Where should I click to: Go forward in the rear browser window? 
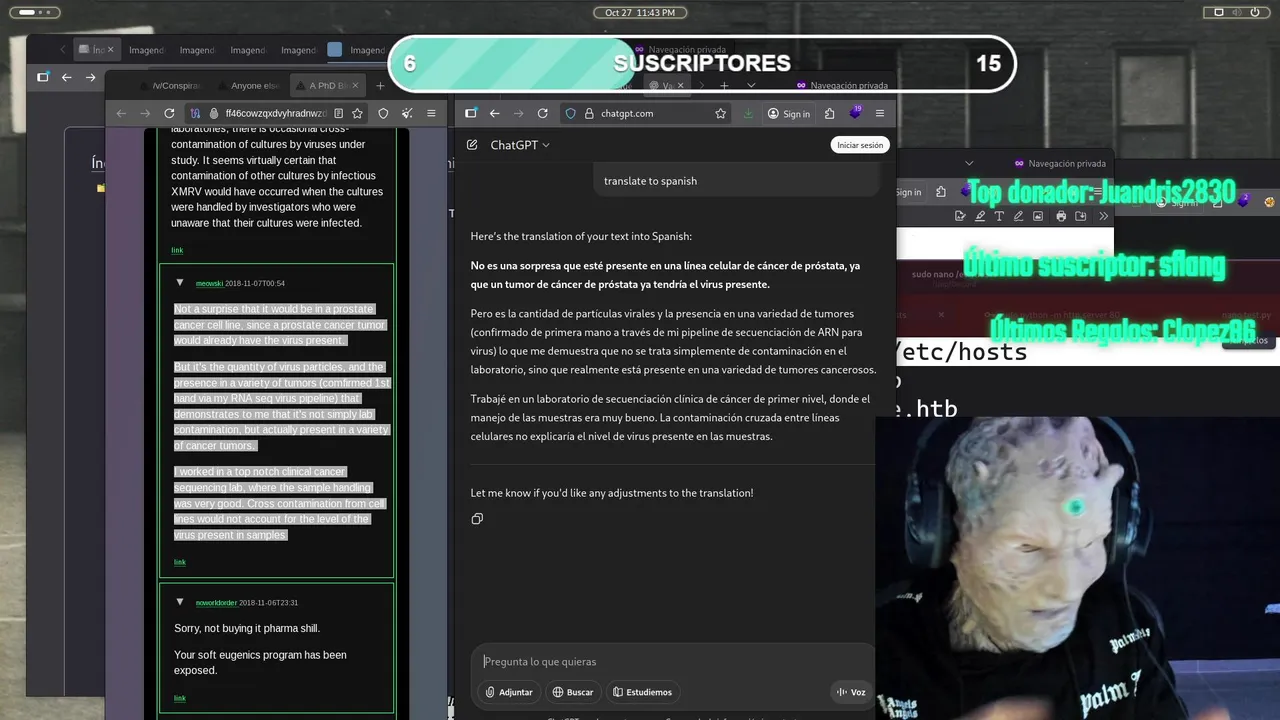91,77
